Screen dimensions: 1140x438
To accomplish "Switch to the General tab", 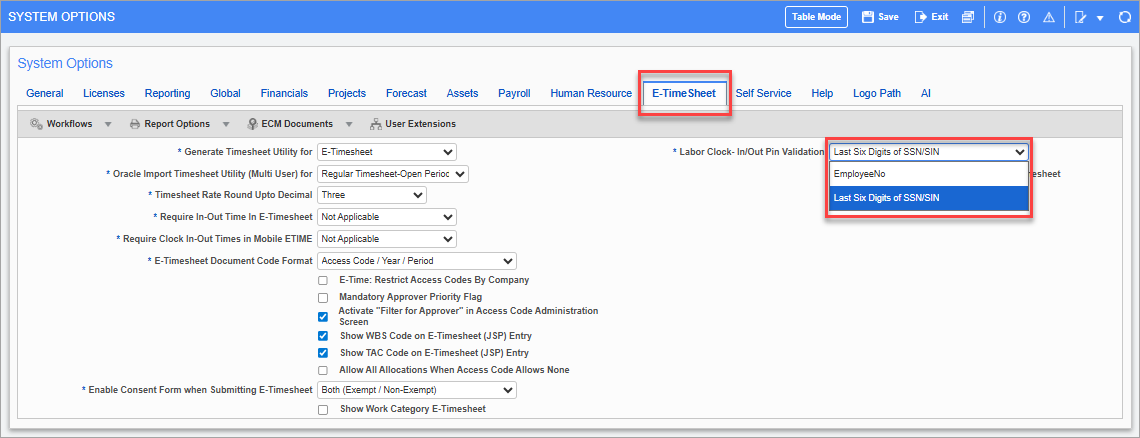I will coord(45,93).
